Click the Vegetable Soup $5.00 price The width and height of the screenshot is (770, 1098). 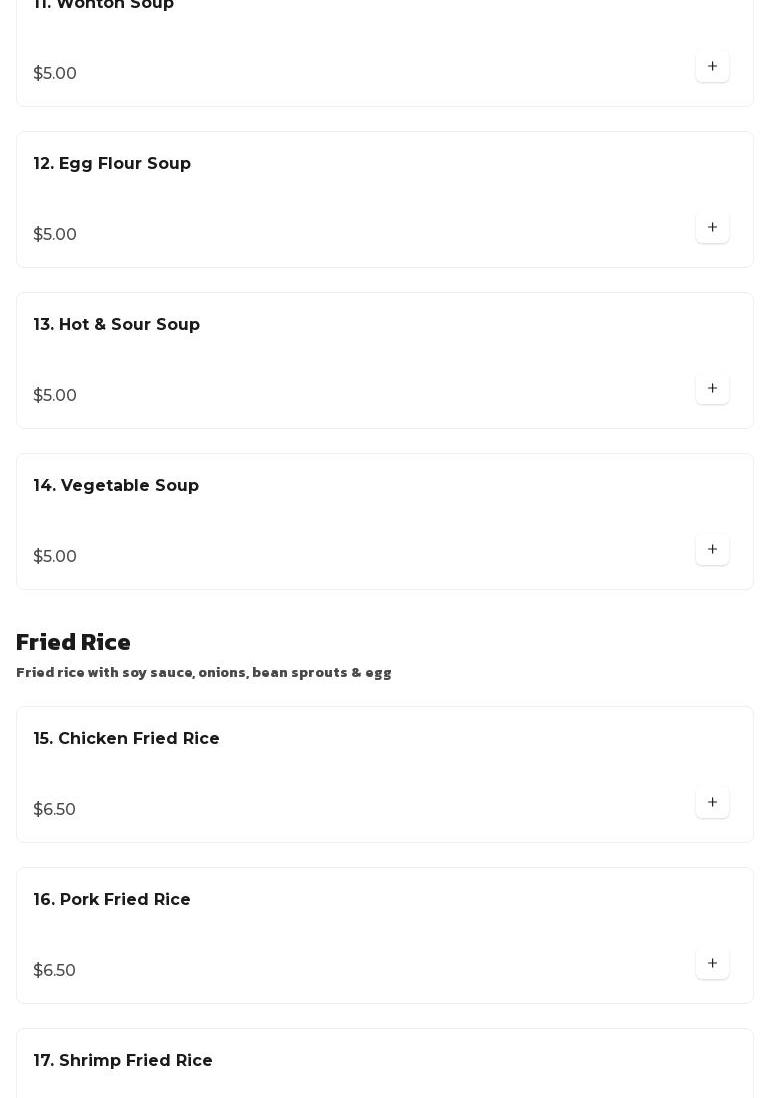tap(55, 557)
